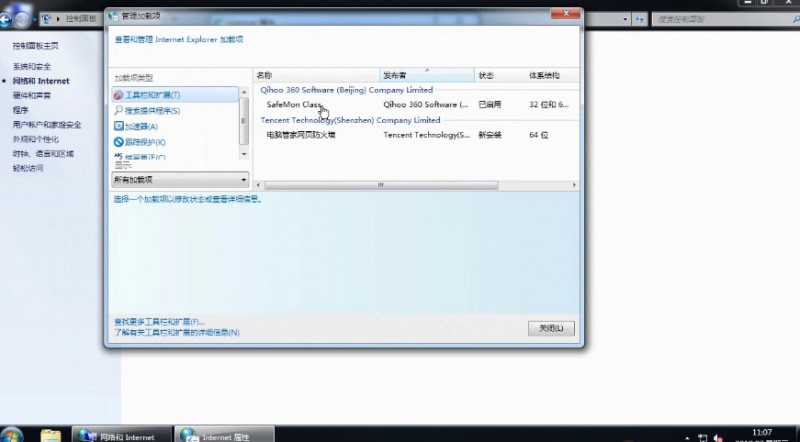The height and width of the screenshot is (442, 800).
Task: Open 轻松访问 in sidebar
Action: [28, 168]
